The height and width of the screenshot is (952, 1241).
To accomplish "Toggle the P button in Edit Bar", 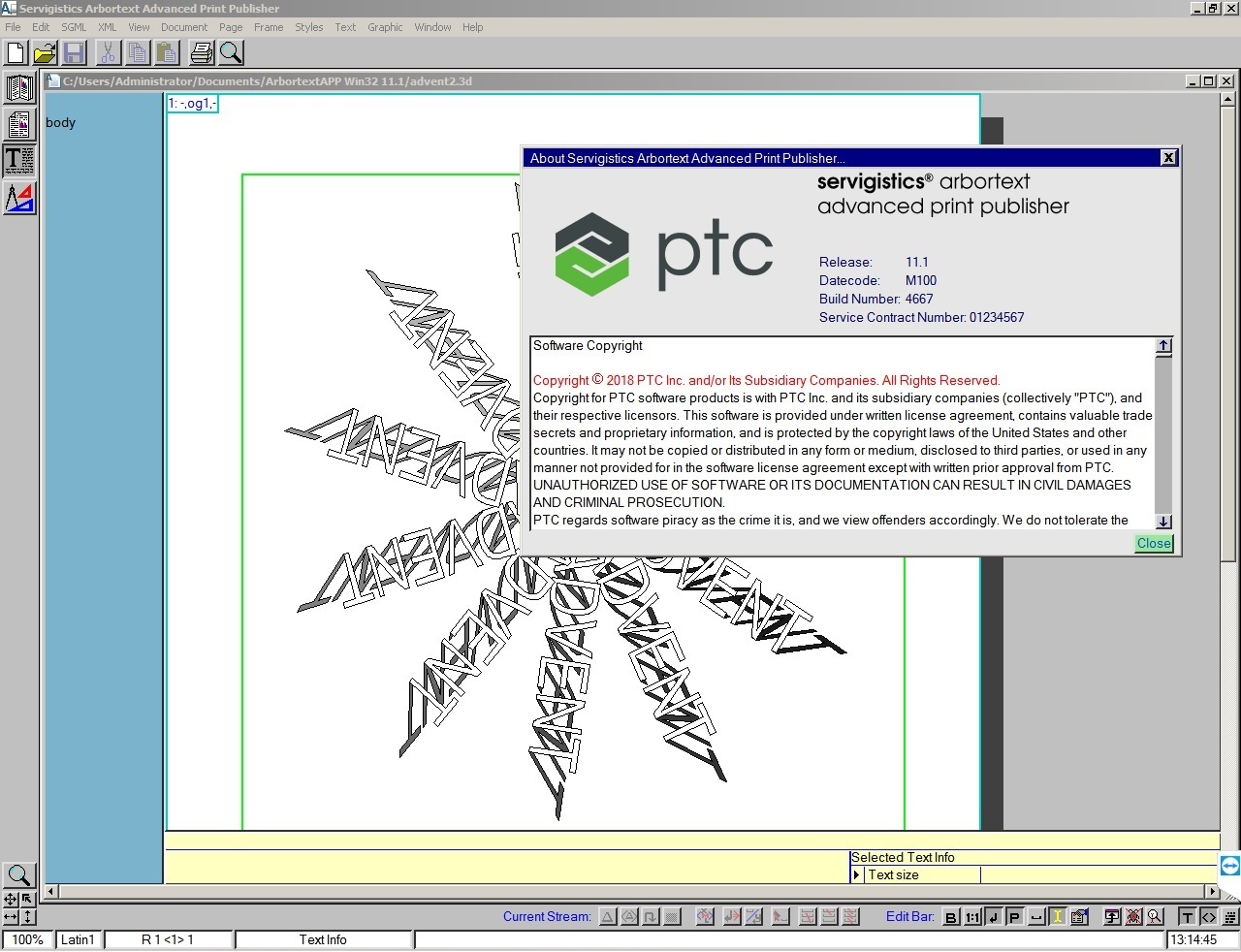I will tap(1014, 916).
